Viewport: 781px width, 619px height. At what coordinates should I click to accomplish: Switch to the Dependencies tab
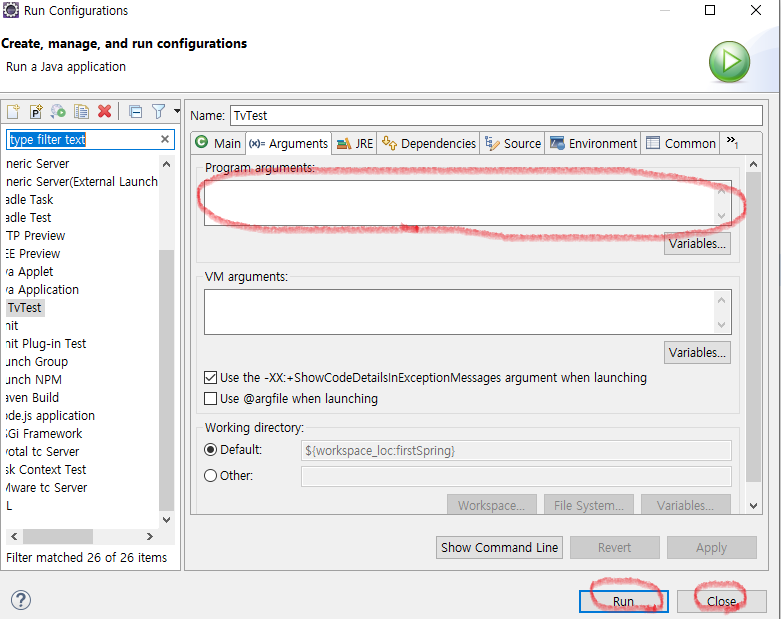pyautogui.click(x=429, y=143)
